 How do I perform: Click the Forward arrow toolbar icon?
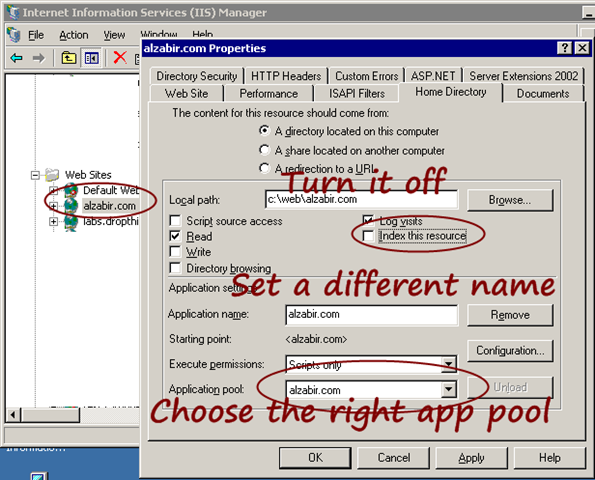tap(38, 58)
